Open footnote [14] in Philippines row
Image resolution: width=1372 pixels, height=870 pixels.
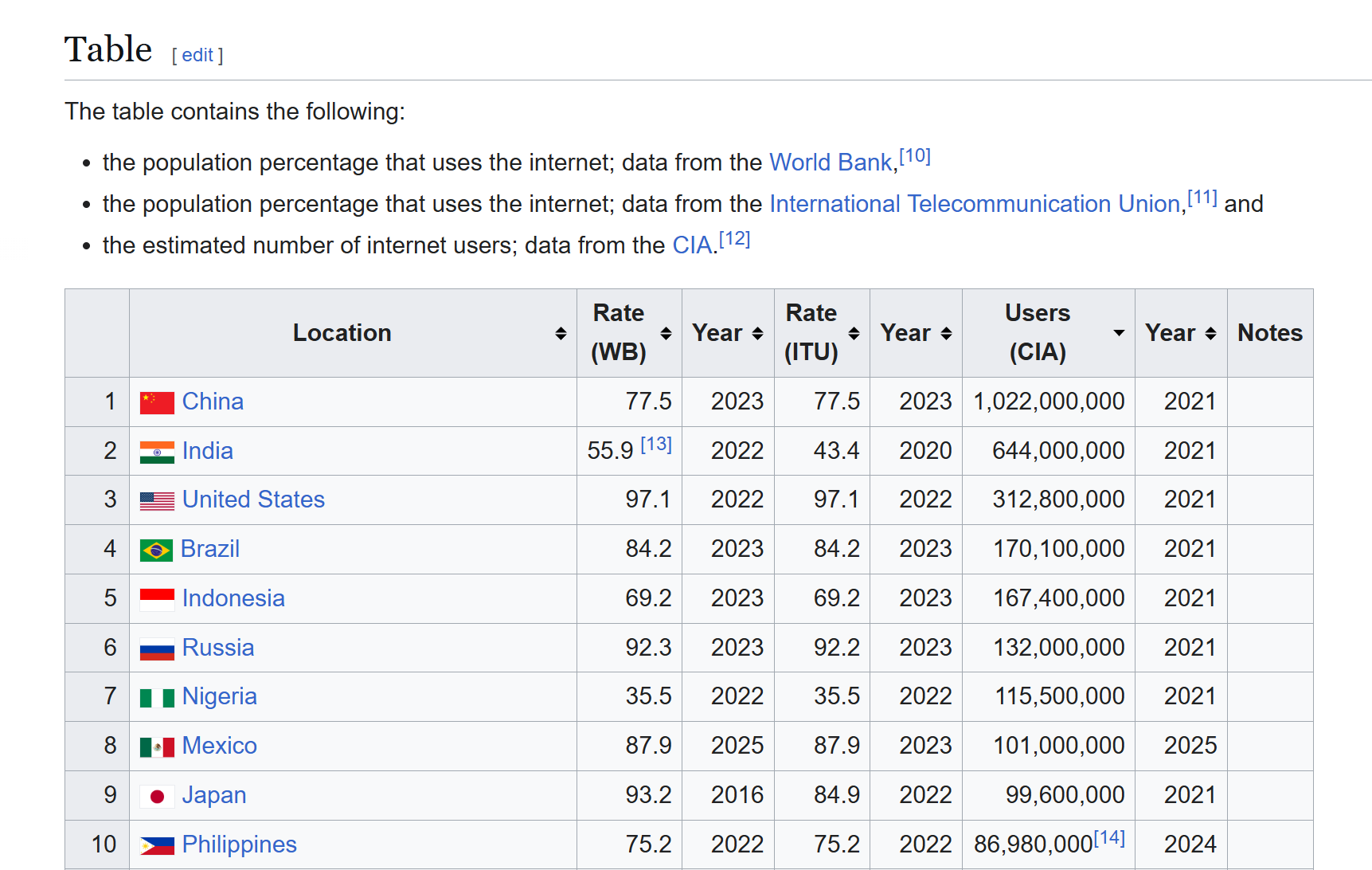[x=1109, y=838]
